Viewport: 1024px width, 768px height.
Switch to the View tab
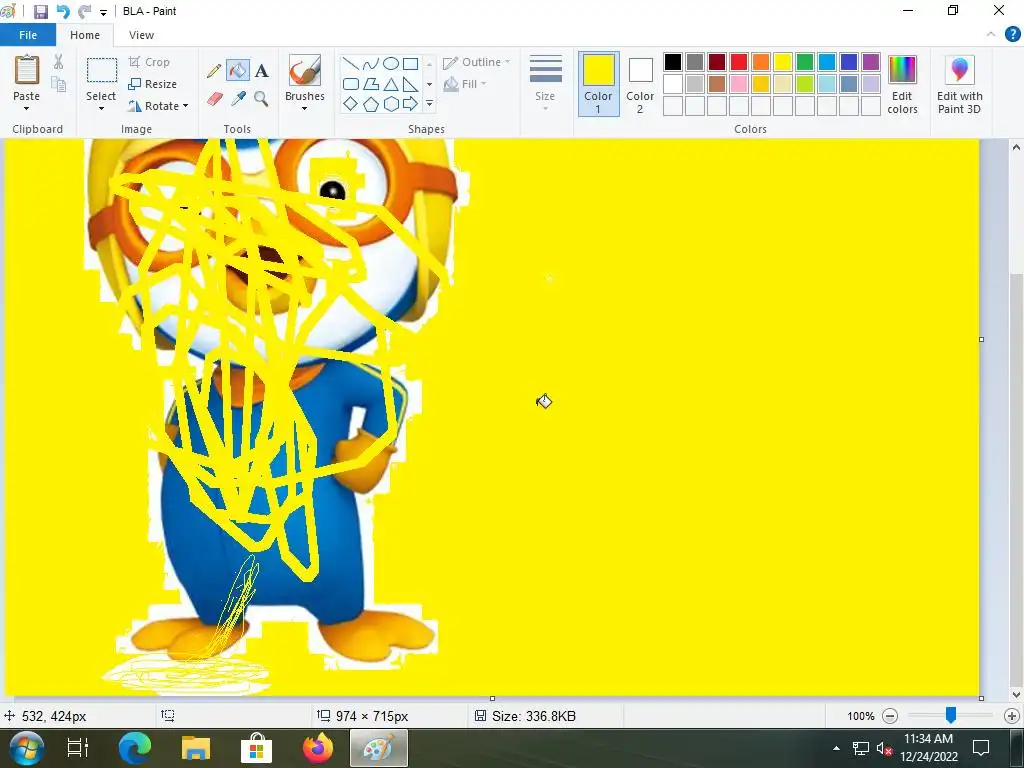point(141,35)
